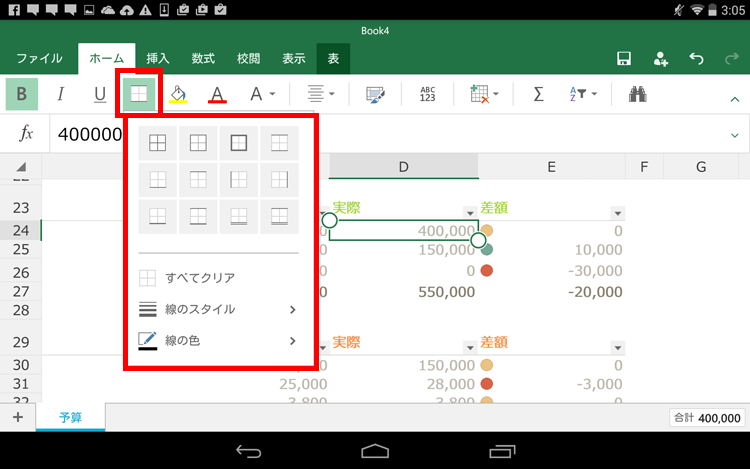Image resolution: width=750 pixels, height=469 pixels.
Task: Expand the formula bar chevron
Action: coord(735,133)
